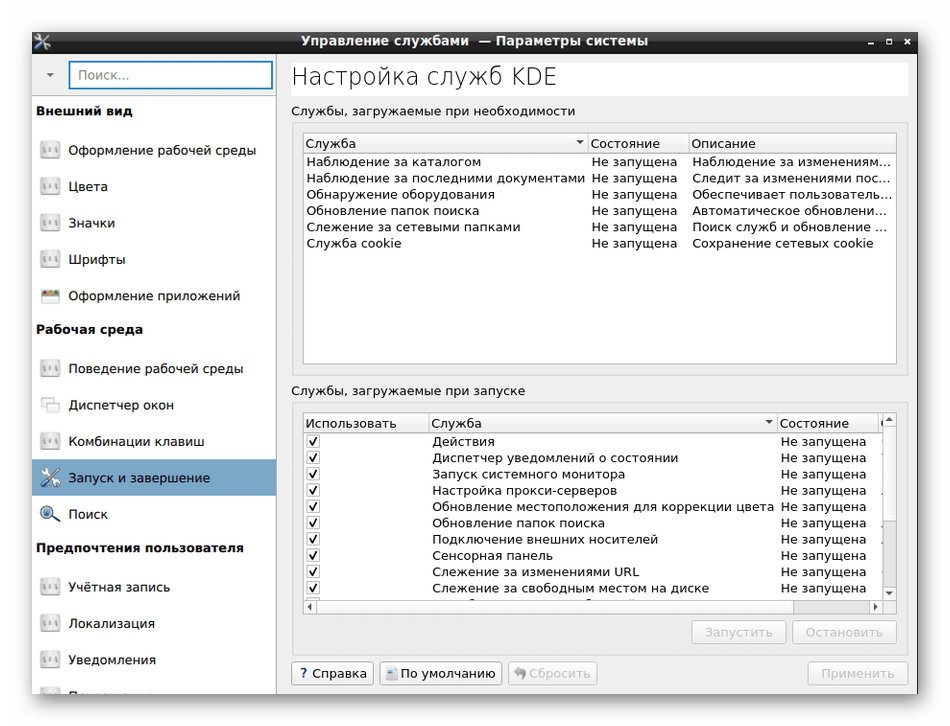The image size is (950, 726).
Task: Click the Состояние header in startup table
Action: [x=827, y=423]
